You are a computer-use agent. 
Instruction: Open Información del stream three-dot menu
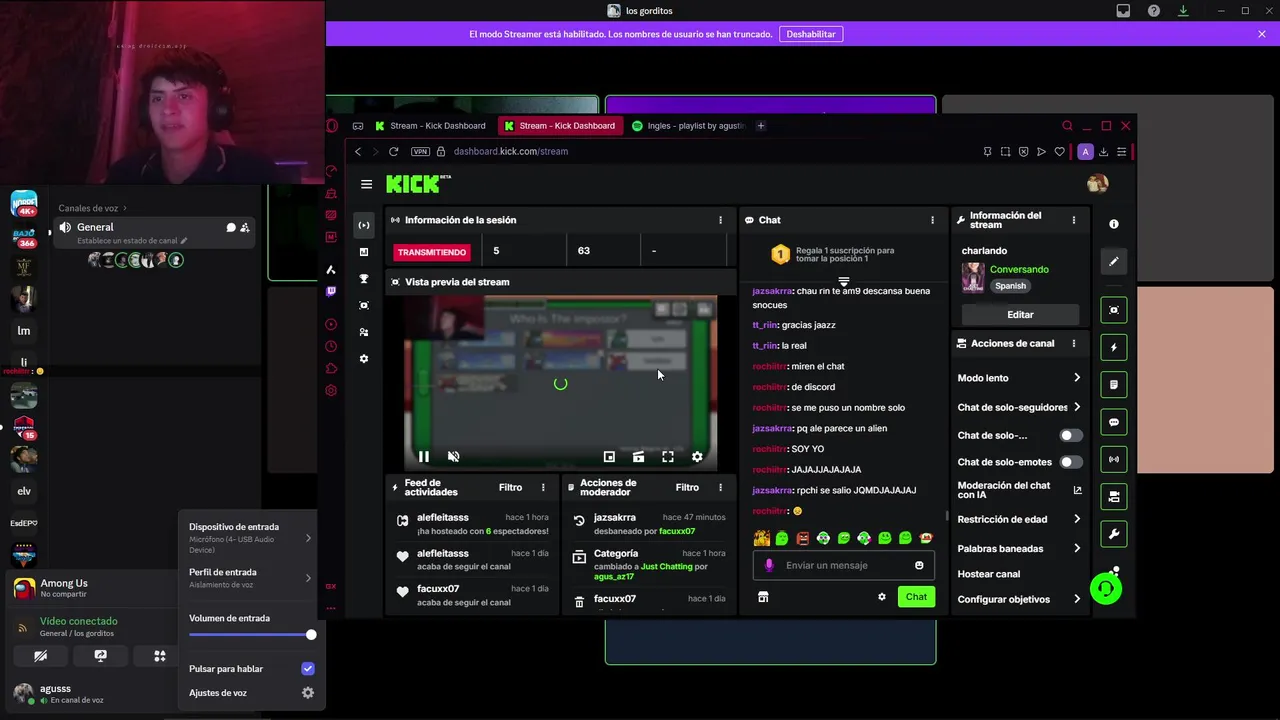[x=1074, y=220]
